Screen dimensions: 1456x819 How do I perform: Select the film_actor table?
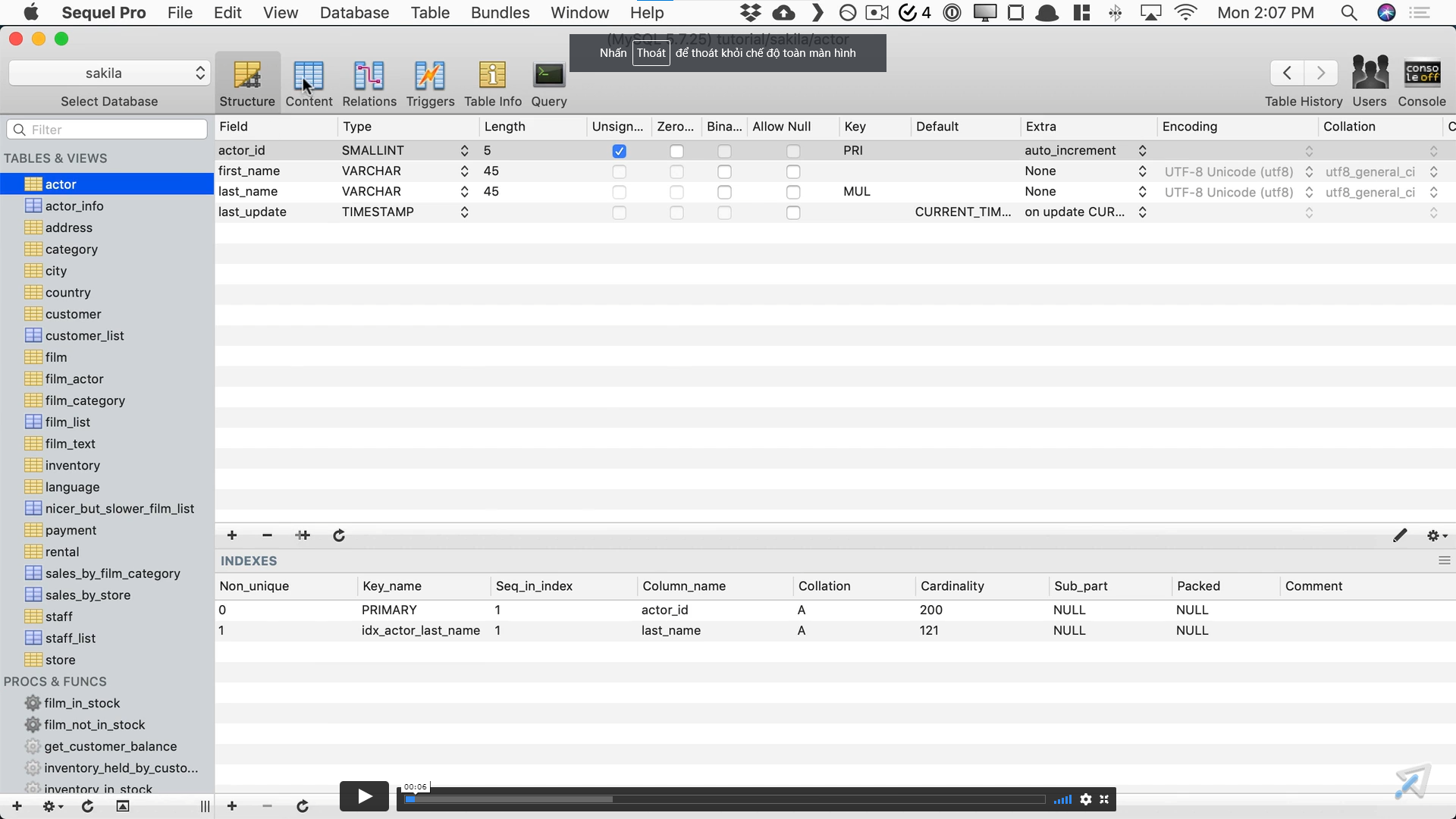(74, 379)
